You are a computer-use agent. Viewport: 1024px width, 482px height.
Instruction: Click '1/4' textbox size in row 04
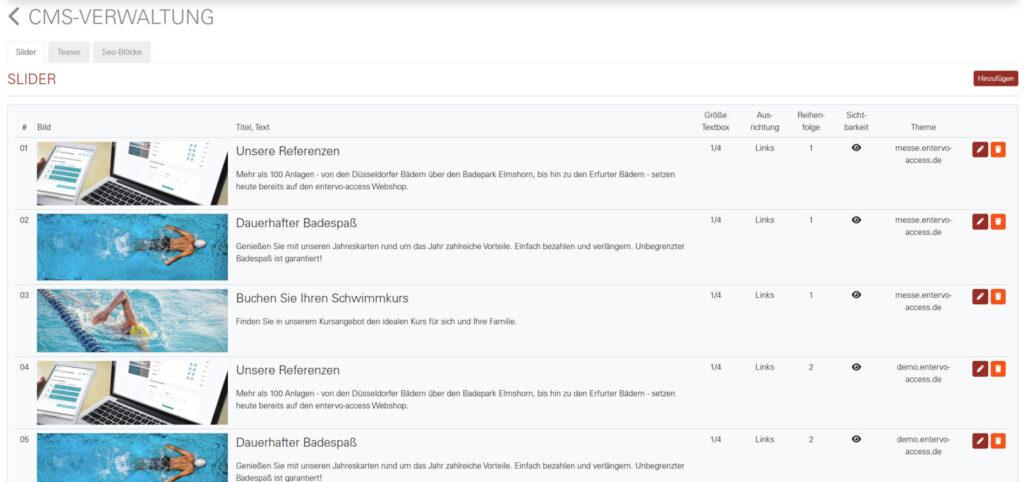click(716, 367)
